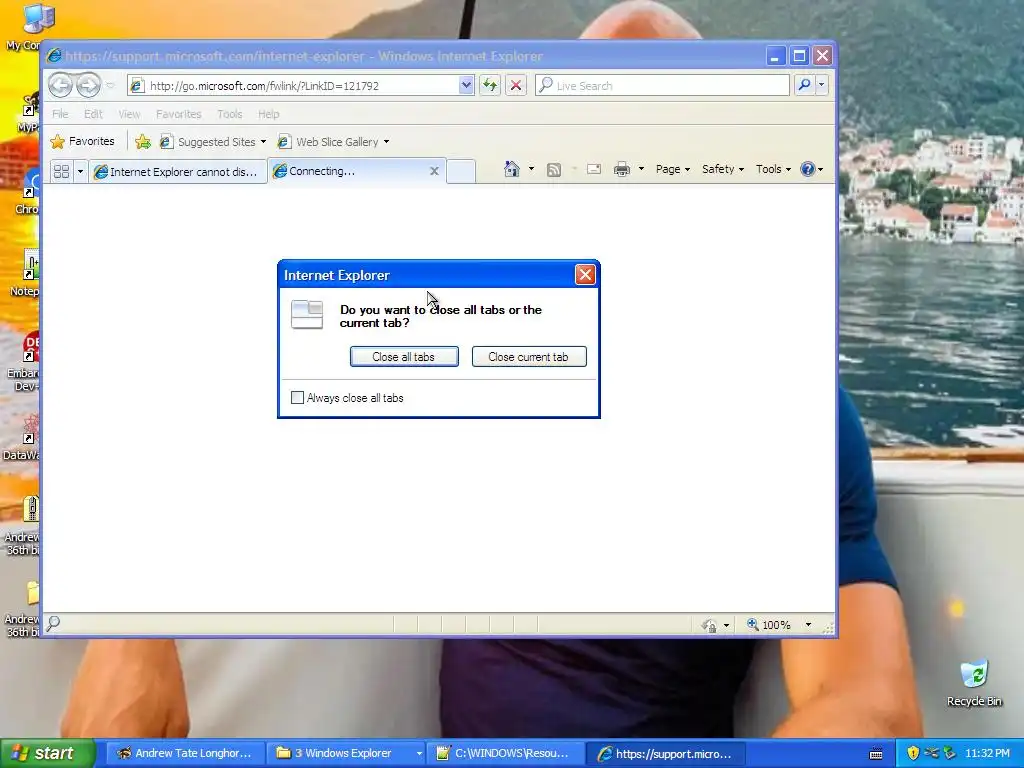Open the View menu
Viewport: 1024px width, 768px height.
click(129, 114)
